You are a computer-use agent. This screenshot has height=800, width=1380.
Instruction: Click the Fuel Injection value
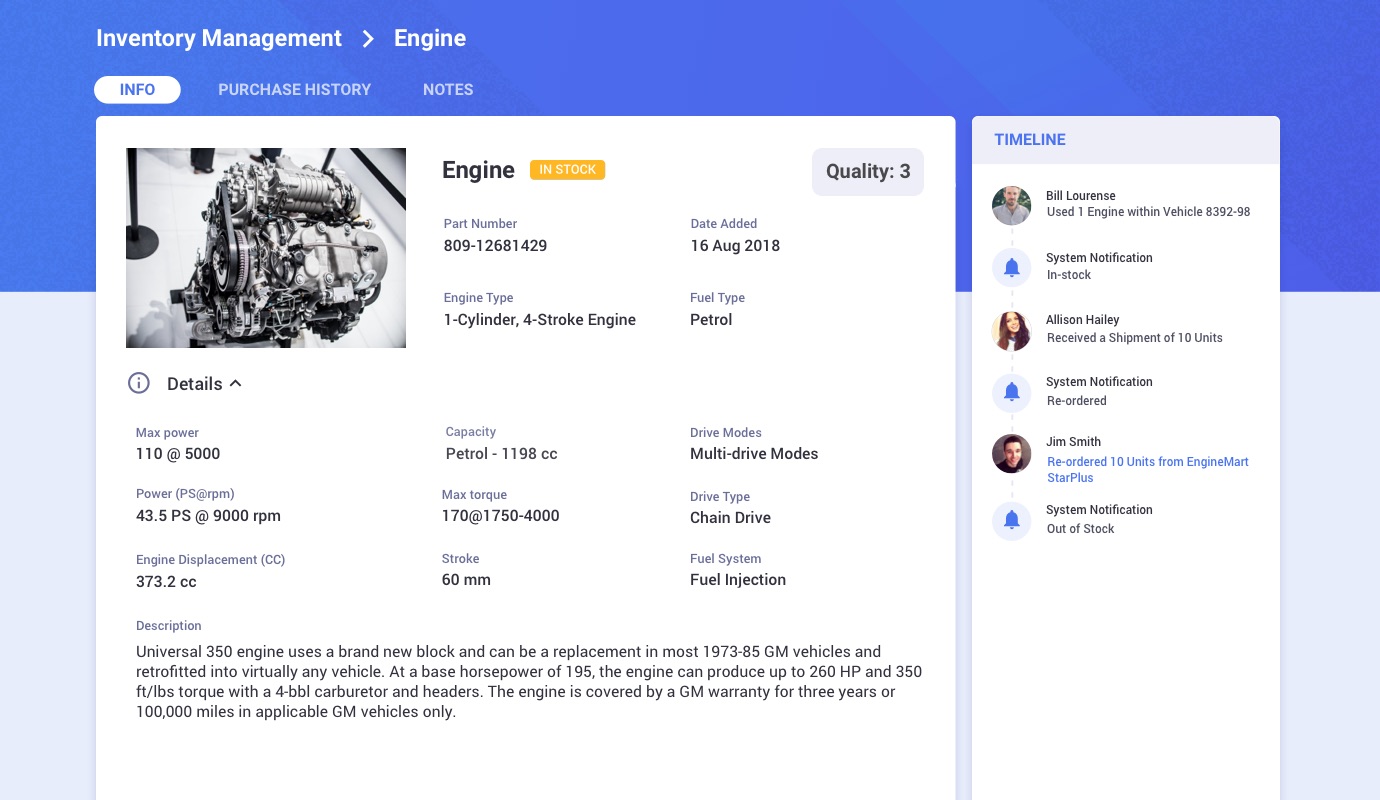click(738, 580)
